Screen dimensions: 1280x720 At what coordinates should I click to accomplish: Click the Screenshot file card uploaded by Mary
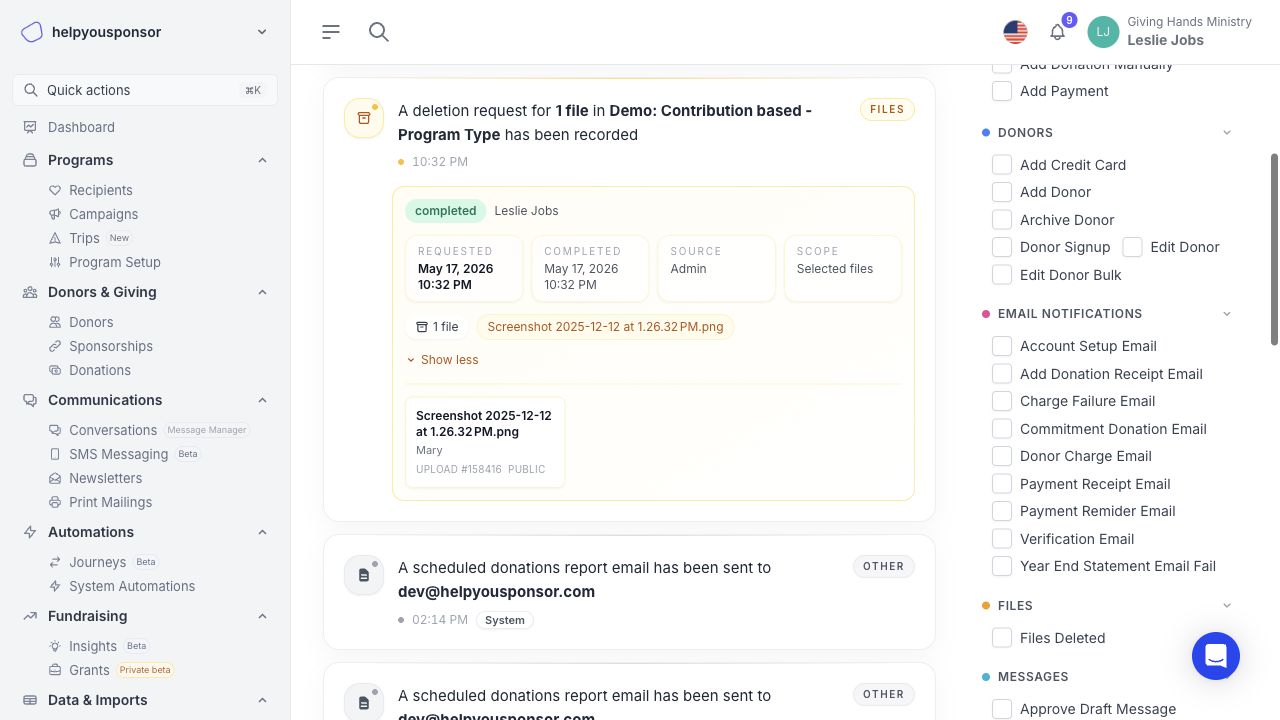click(x=485, y=442)
